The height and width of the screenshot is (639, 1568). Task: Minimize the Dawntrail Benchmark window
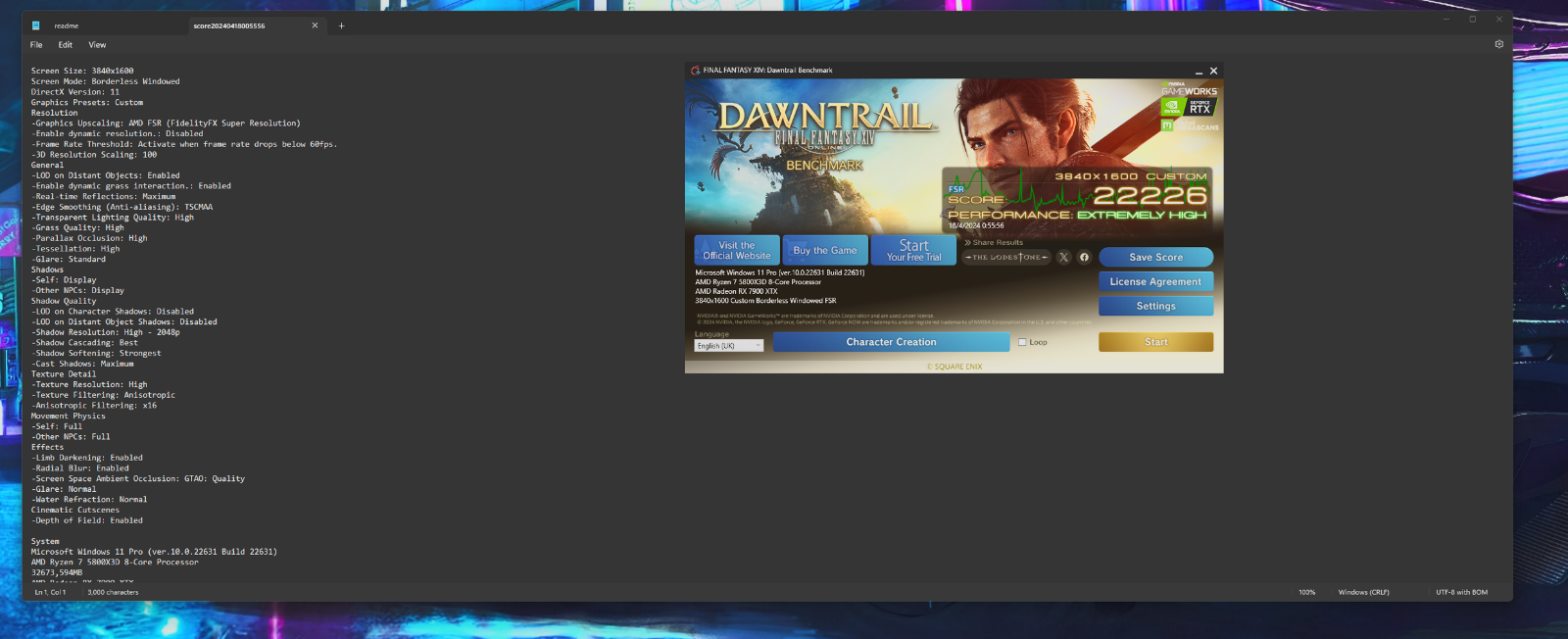[x=1199, y=71]
